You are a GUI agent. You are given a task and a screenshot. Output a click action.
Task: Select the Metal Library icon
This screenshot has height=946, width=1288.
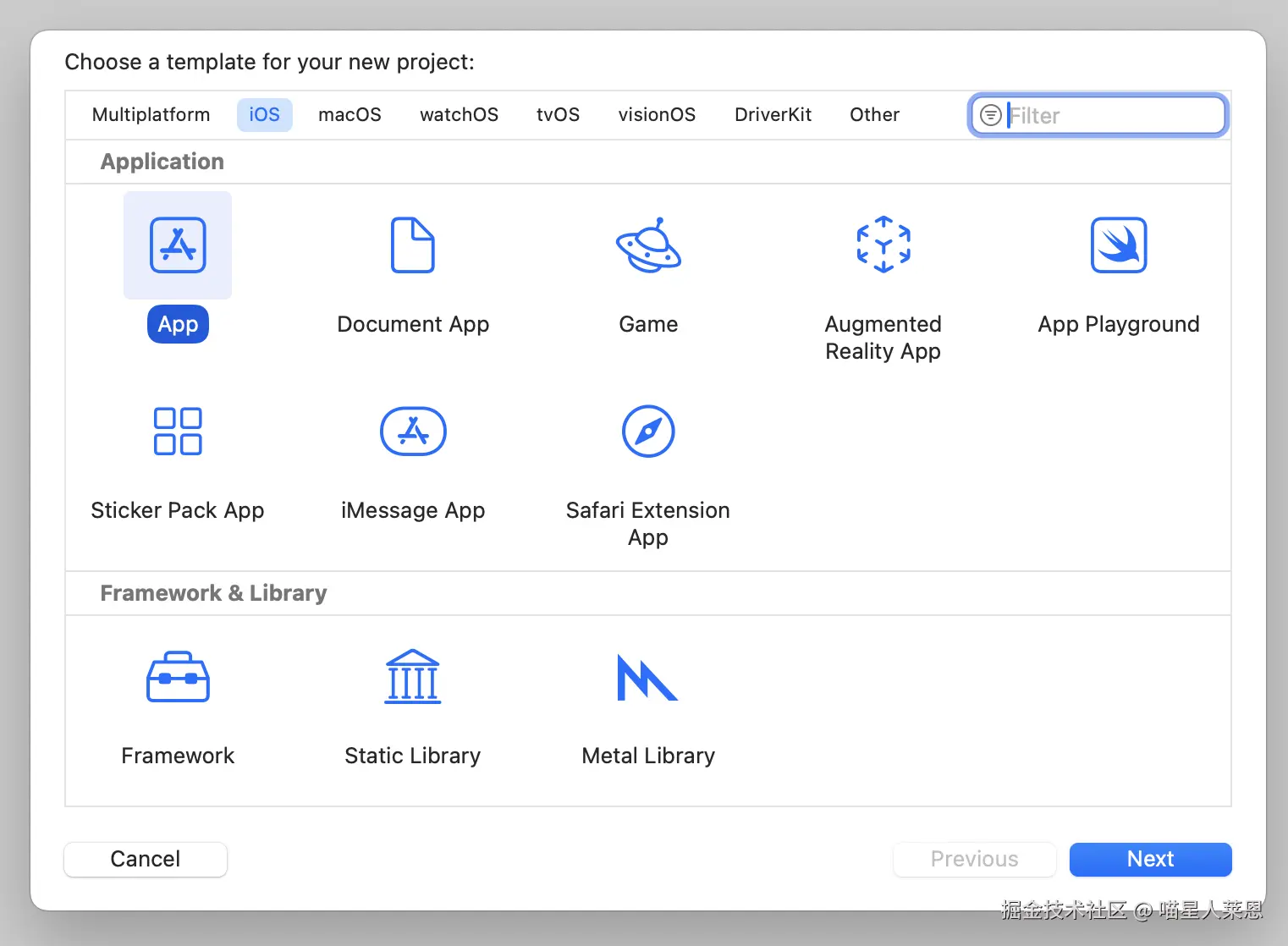pos(647,677)
